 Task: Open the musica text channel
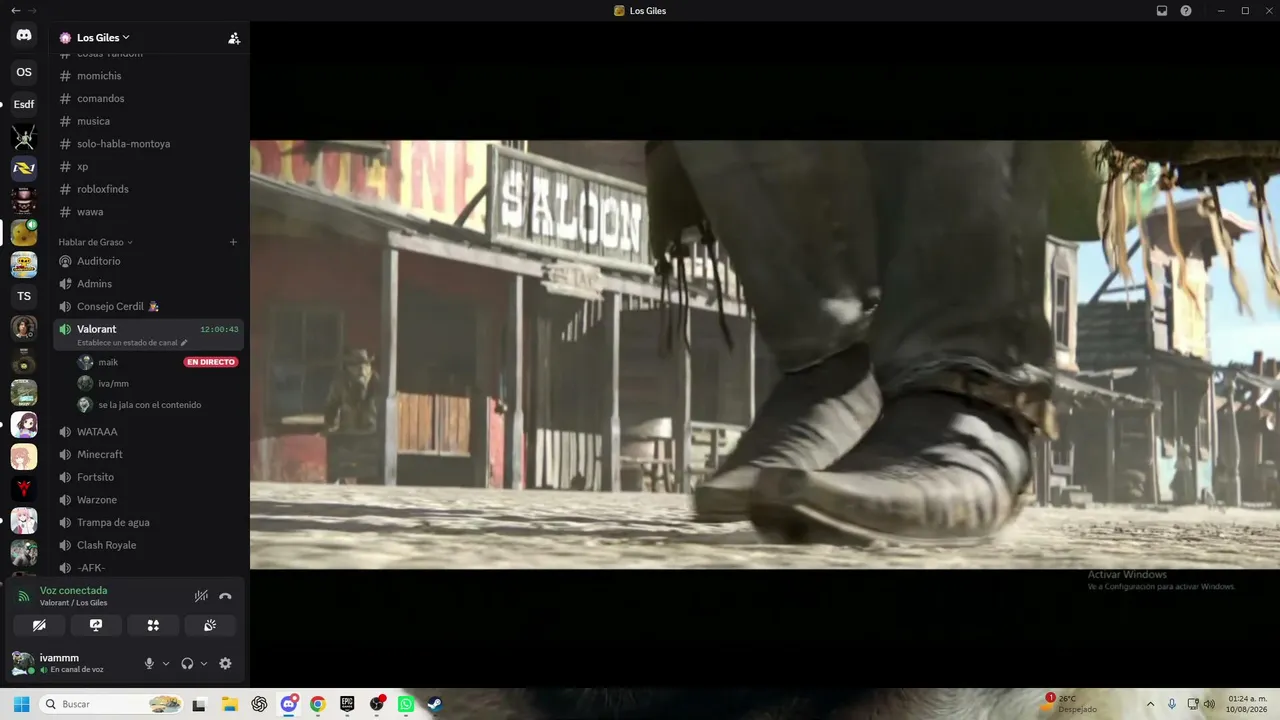[149, 121]
